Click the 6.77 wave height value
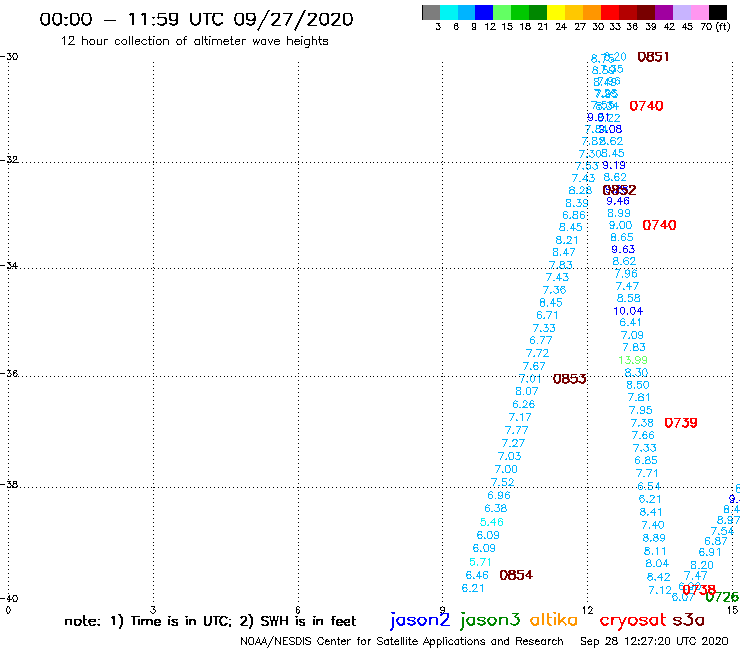The width and height of the screenshot is (740, 650). click(541, 341)
